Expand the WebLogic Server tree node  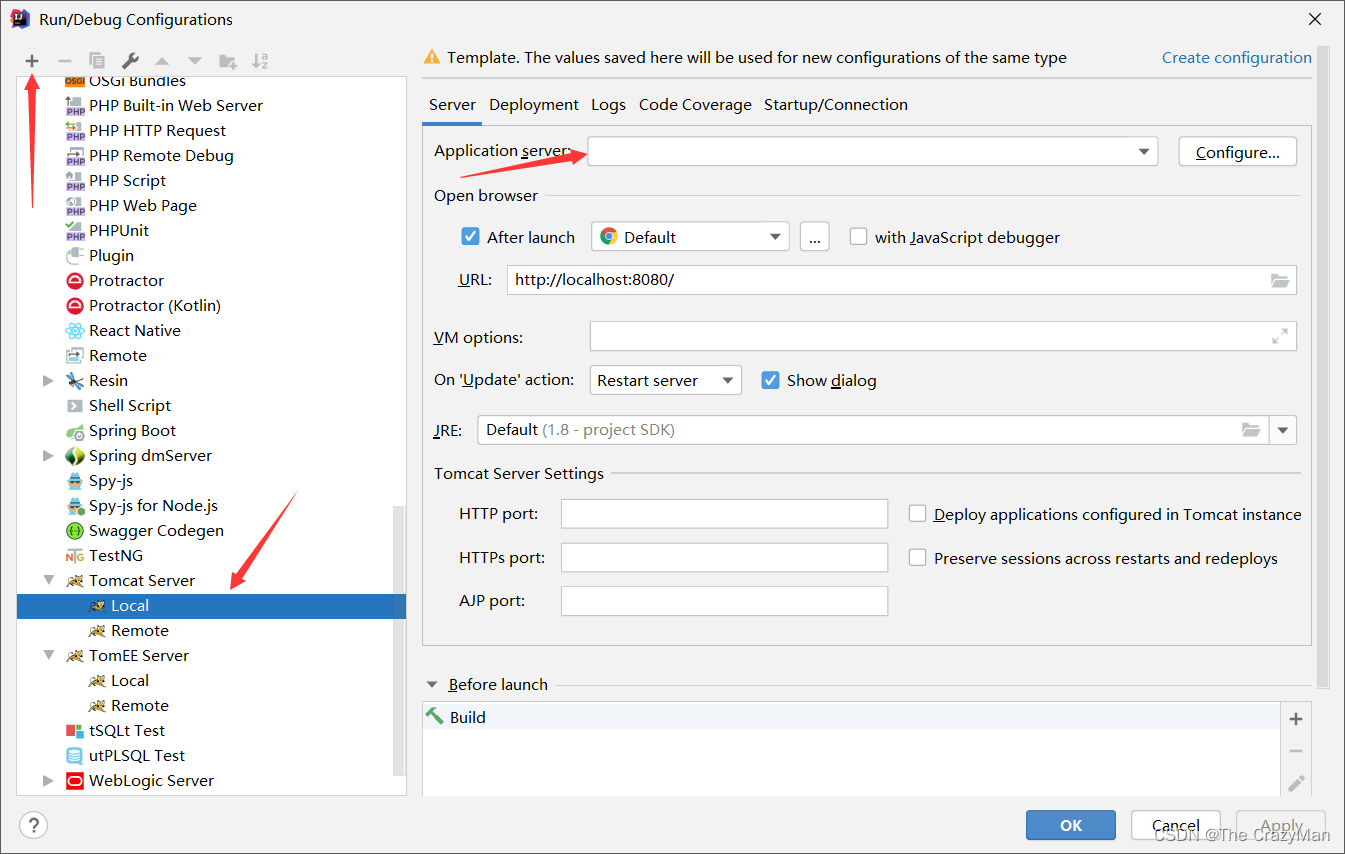click(48, 781)
